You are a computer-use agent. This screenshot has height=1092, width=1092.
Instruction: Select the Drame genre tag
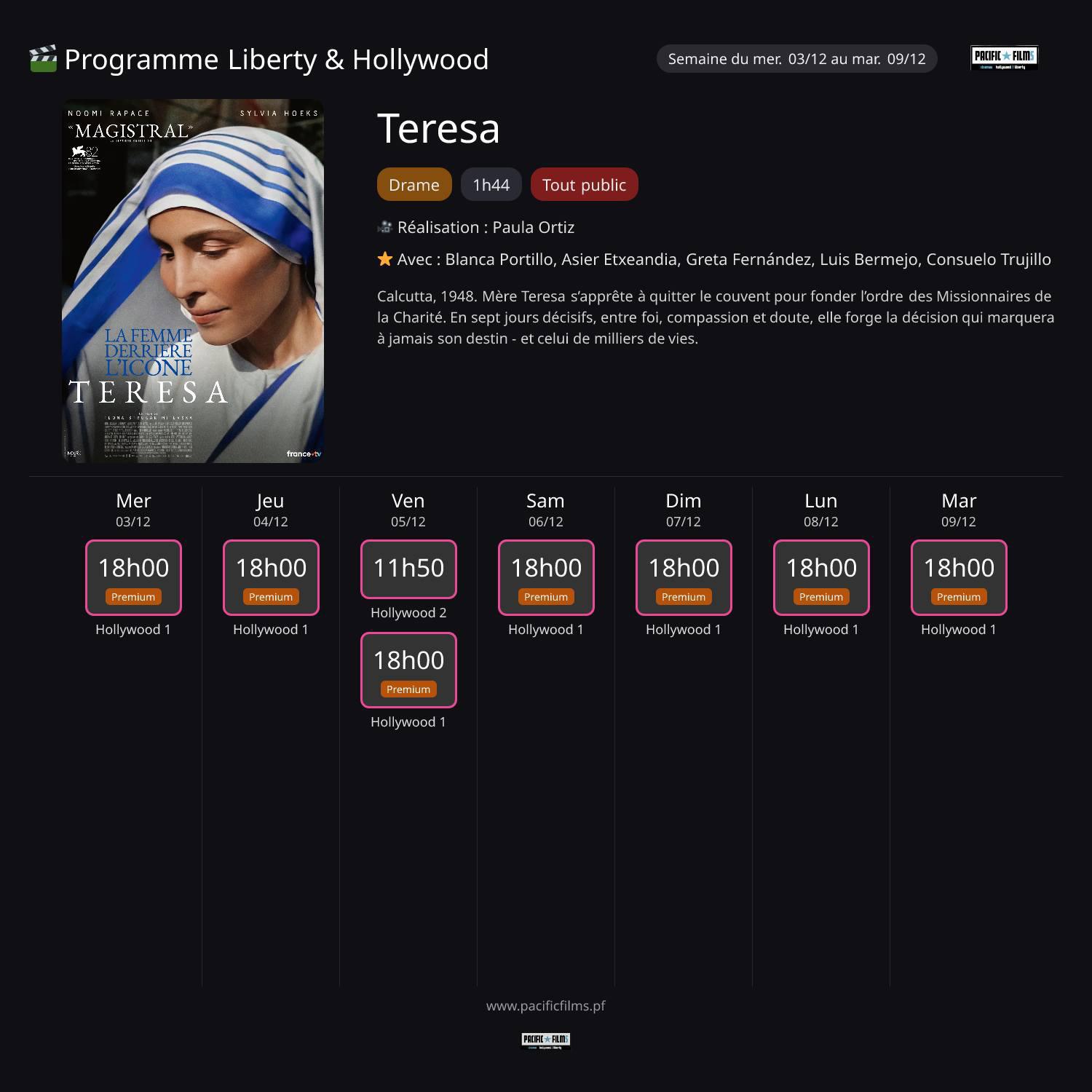tap(414, 185)
